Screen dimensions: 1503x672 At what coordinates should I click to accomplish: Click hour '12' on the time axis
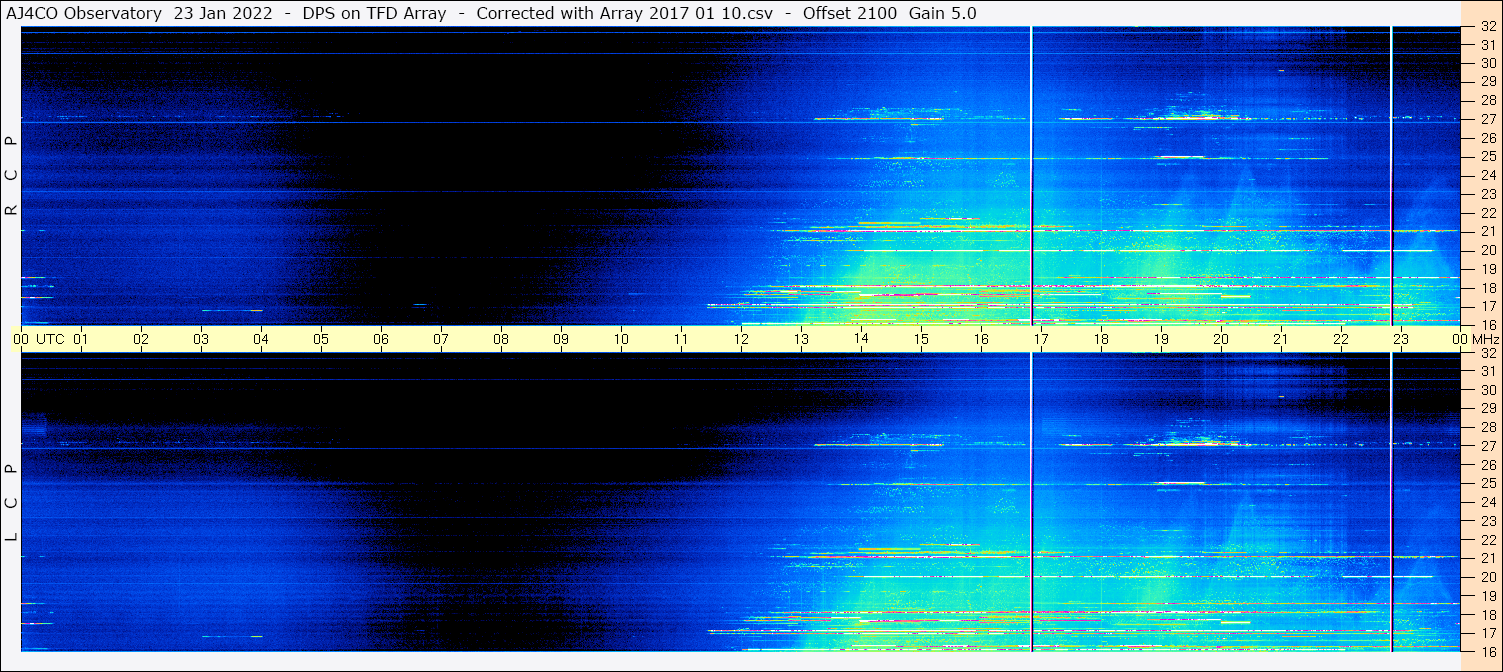[x=741, y=339]
